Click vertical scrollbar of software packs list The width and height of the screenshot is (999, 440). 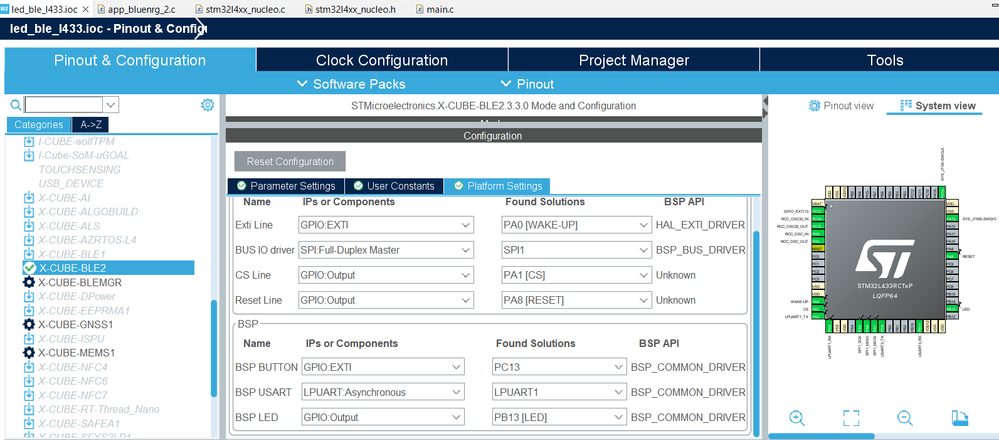pyautogui.click(x=213, y=347)
